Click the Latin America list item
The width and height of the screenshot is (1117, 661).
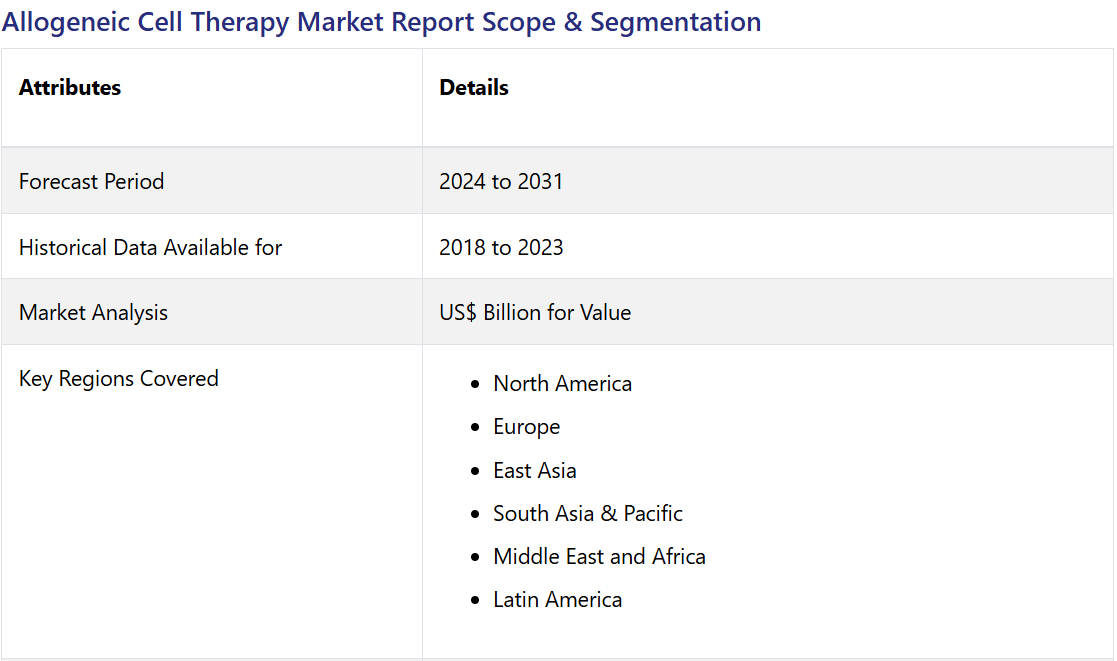[557, 600]
